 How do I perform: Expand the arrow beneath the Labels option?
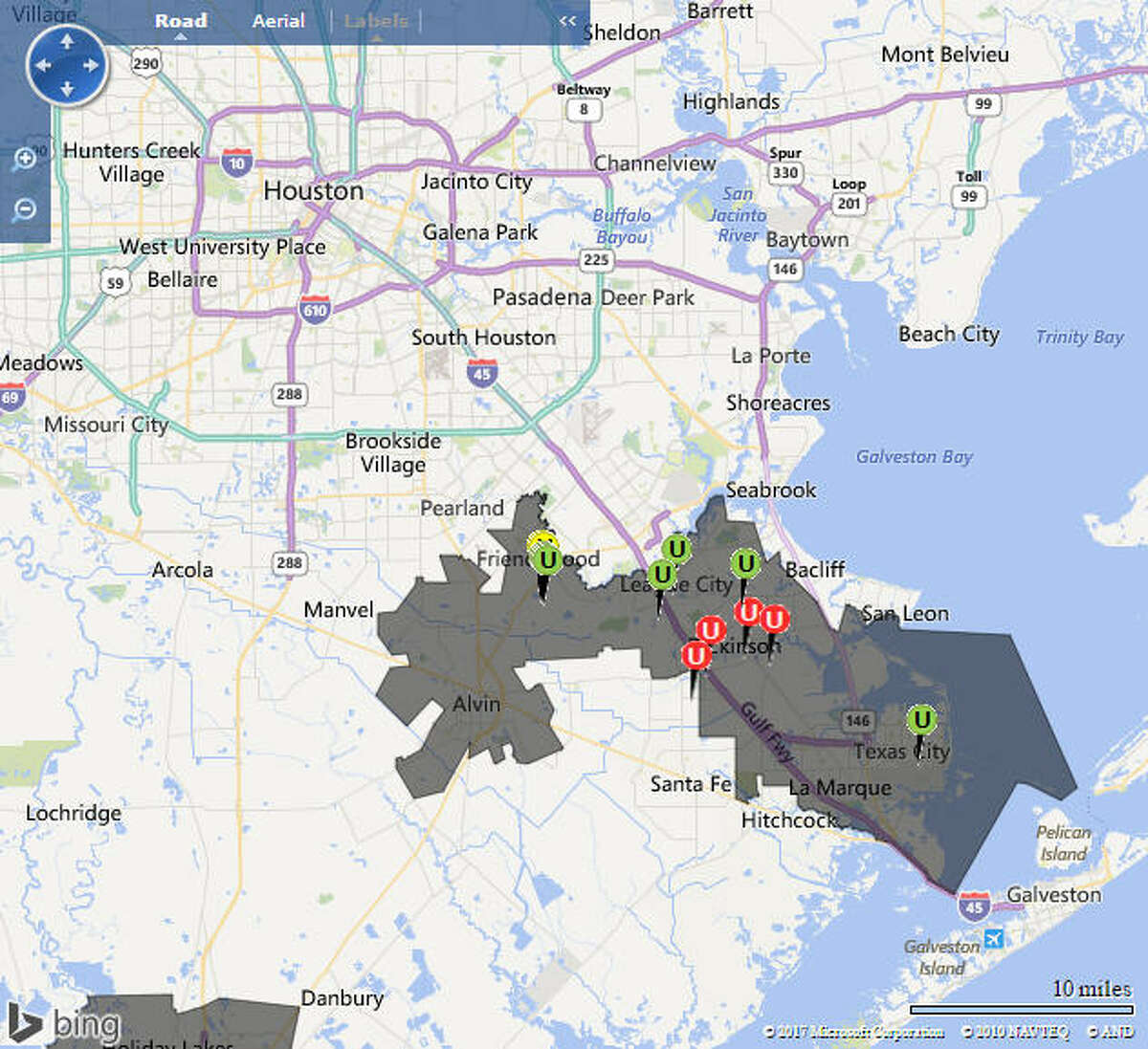click(x=376, y=38)
